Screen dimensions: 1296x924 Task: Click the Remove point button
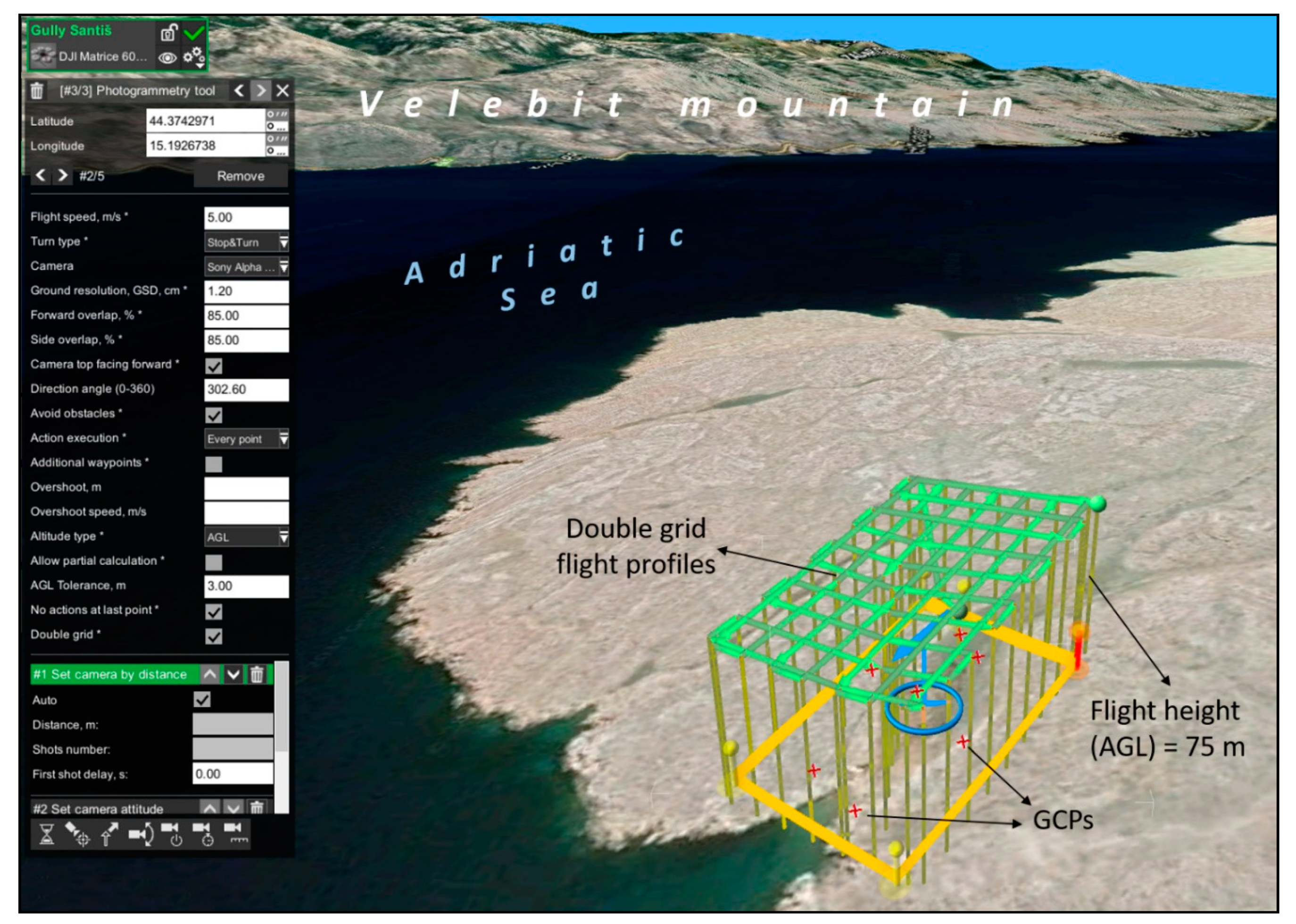tap(241, 176)
